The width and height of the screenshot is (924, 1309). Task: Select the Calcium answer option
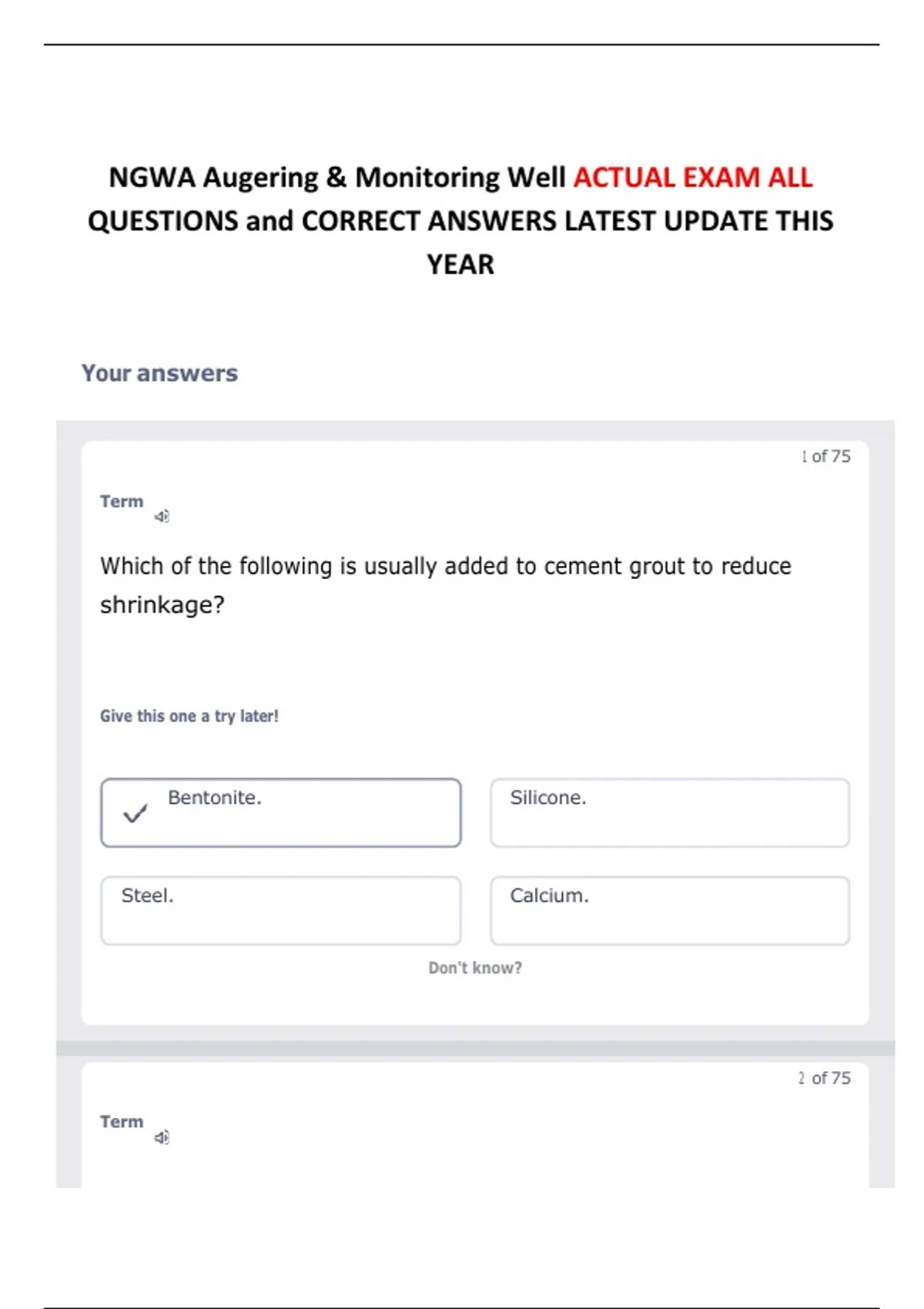pyautogui.click(x=670, y=910)
